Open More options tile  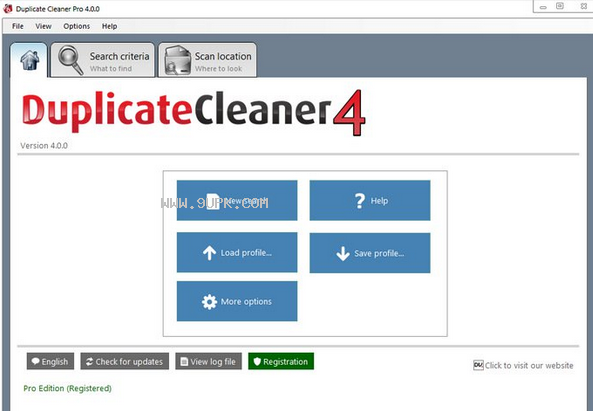pyautogui.click(x=237, y=301)
